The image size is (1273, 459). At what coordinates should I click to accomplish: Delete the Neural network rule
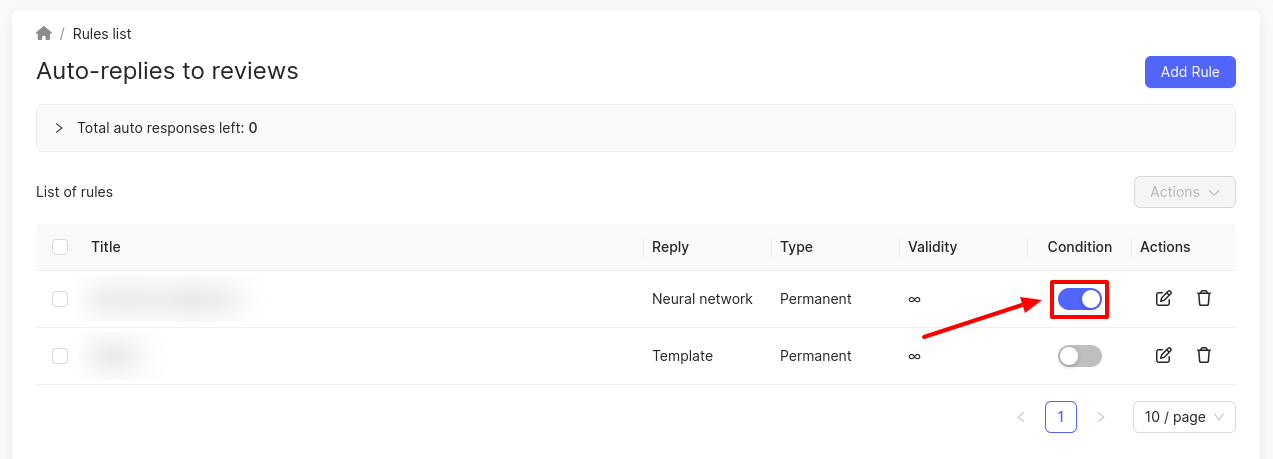1204,299
